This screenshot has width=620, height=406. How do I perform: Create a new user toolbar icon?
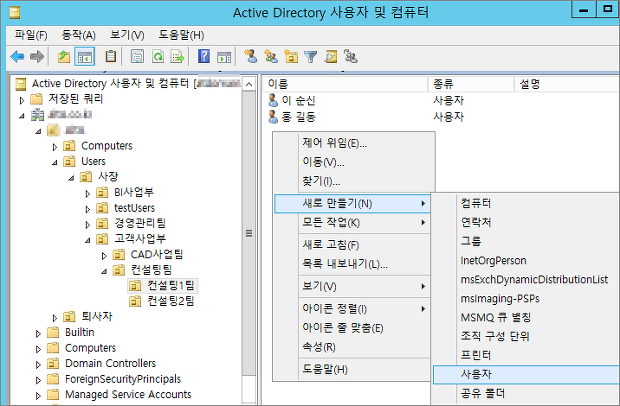[x=251, y=57]
